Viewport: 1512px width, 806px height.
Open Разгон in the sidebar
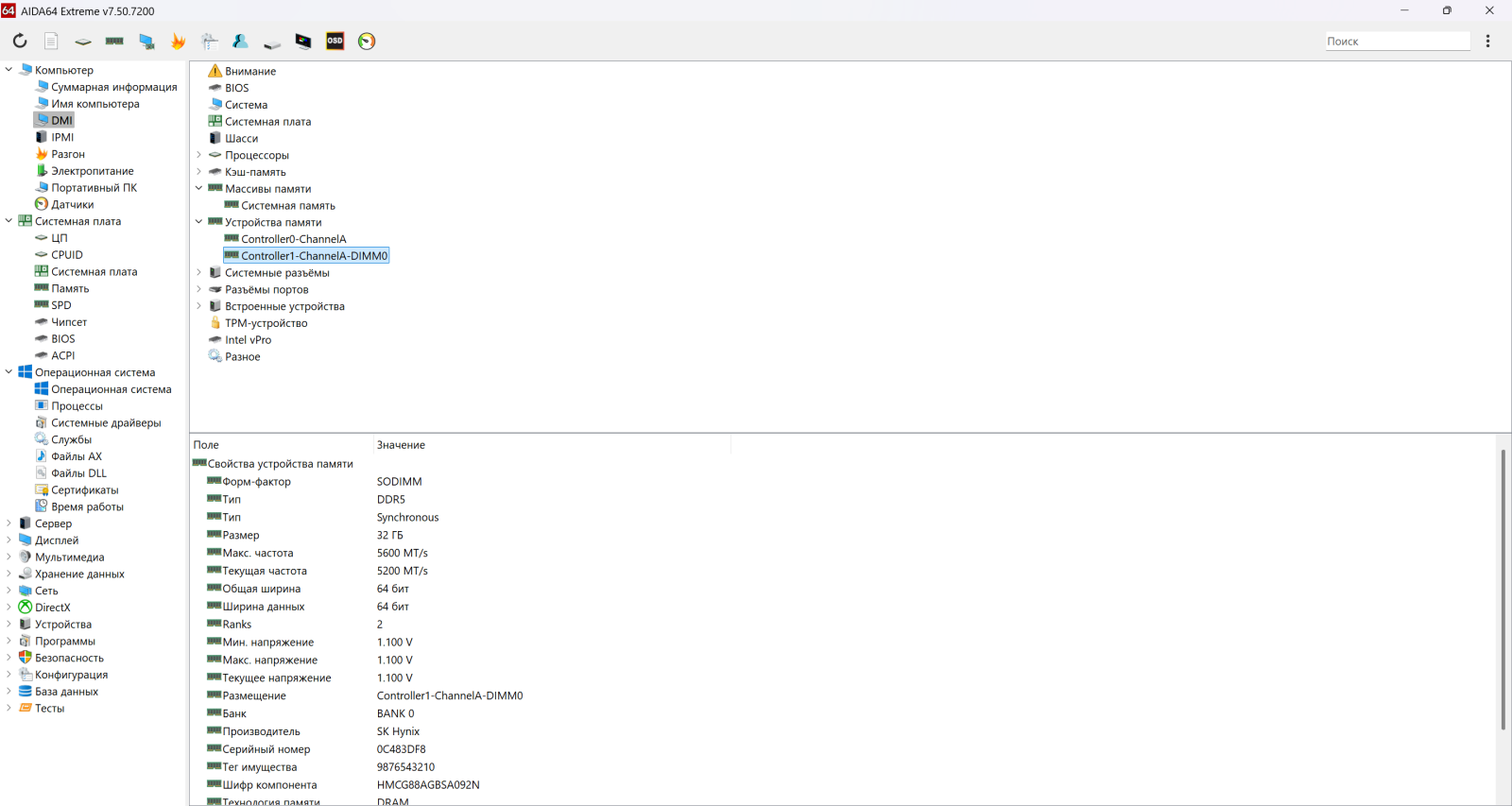tap(67, 154)
